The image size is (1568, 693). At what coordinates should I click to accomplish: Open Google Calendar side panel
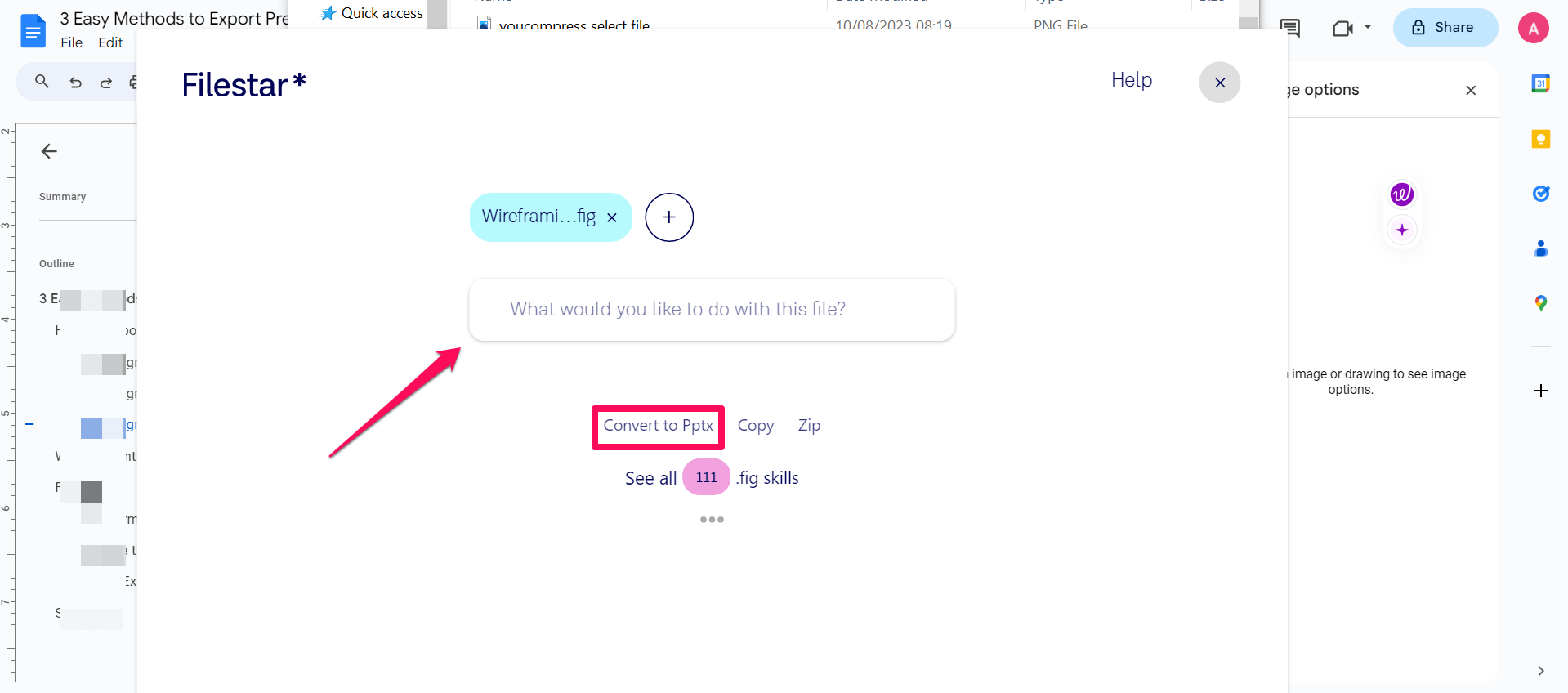[x=1541, y=83]
